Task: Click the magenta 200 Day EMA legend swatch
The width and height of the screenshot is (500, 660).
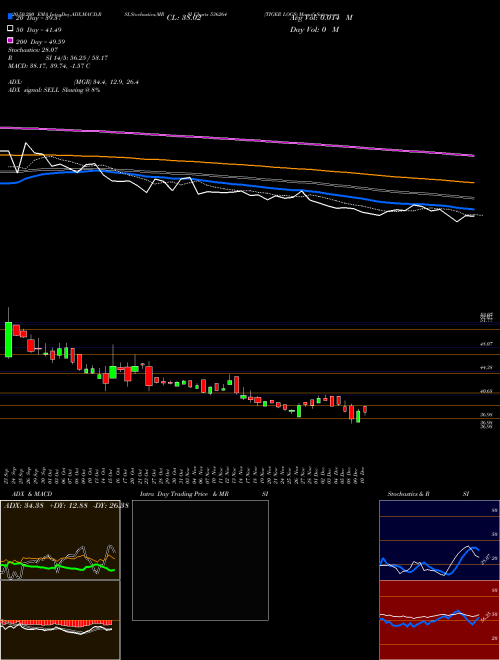Action: [x=10, y=40]
